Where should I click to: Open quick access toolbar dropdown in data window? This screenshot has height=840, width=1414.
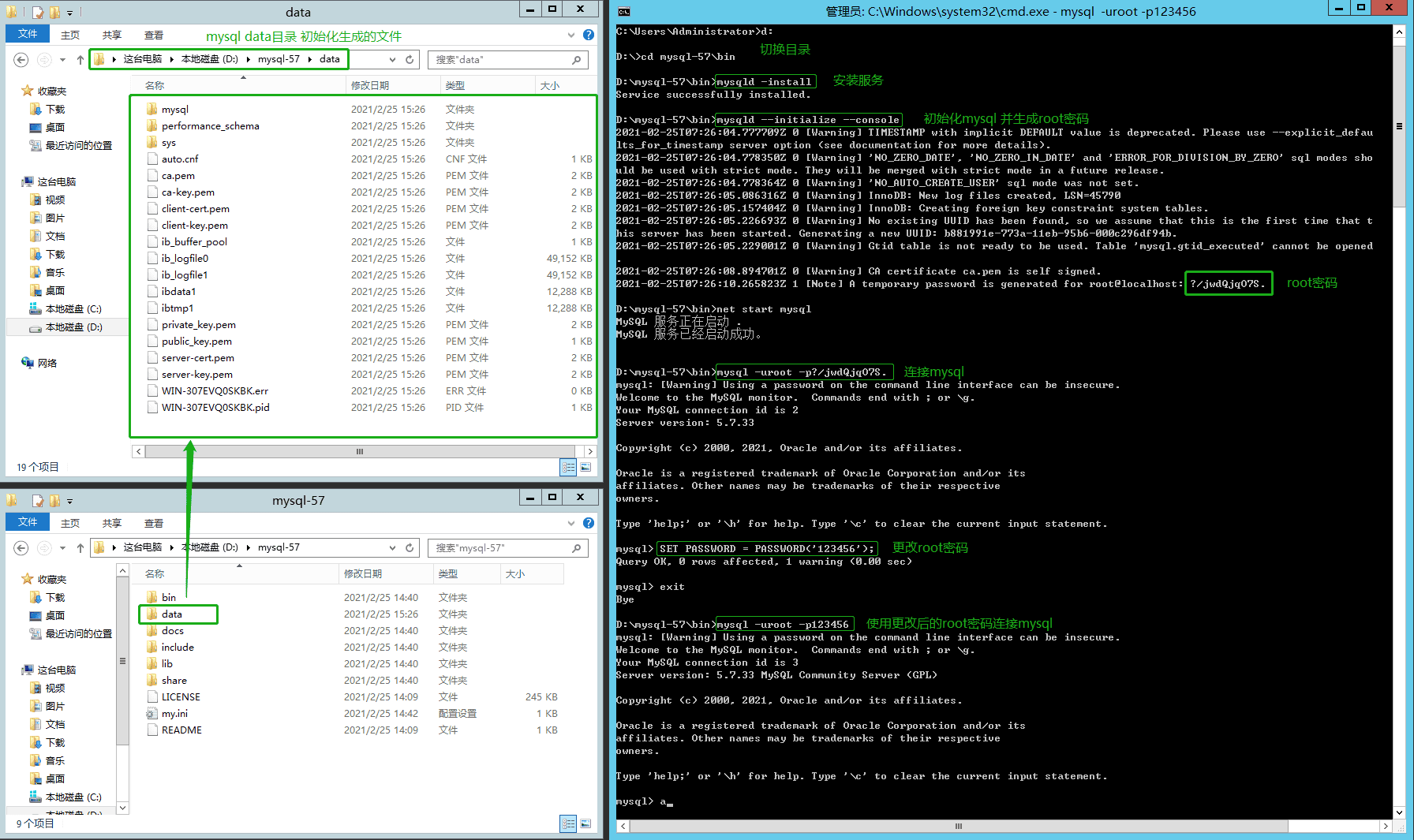pyautogui.click(x=70, y=13)
